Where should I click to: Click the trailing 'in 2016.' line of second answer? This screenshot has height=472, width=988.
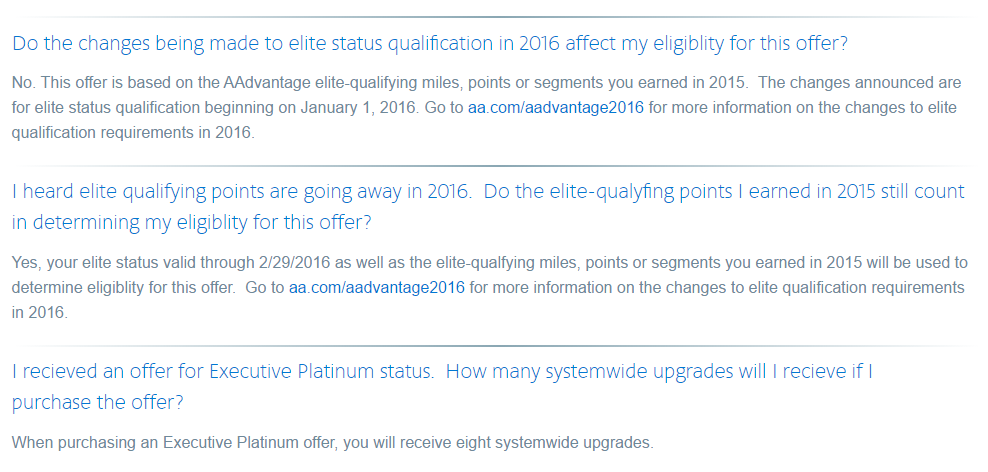[x=40, y=313]
